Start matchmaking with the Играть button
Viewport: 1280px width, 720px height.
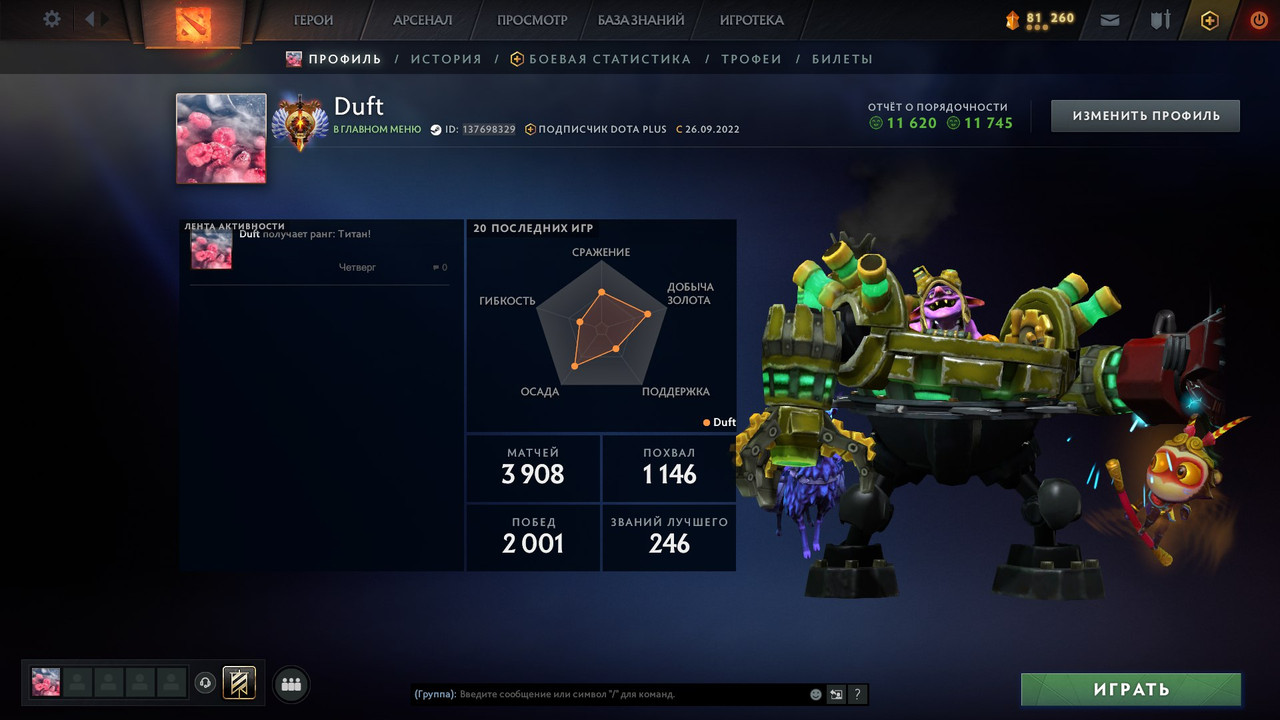1131,689
